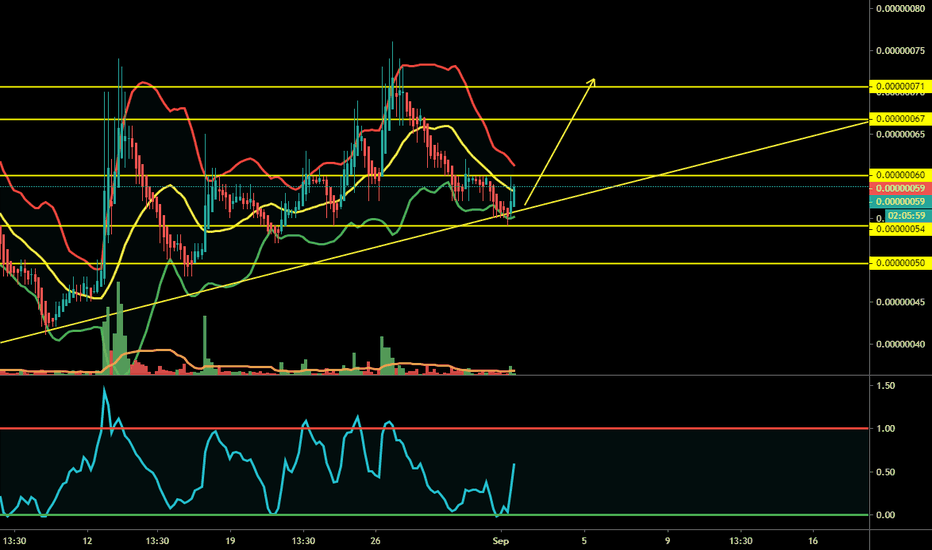Click the 0.00000040 price axis value
The image size is (932, 550).
[x=900, y=344]
